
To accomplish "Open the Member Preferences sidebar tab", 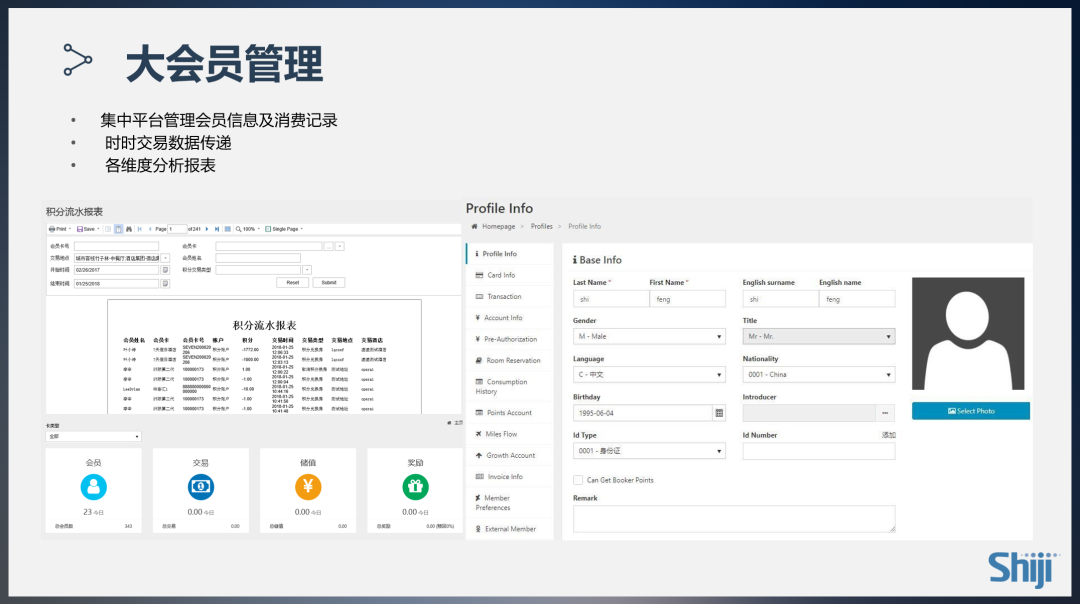I will tap(510, 503).
